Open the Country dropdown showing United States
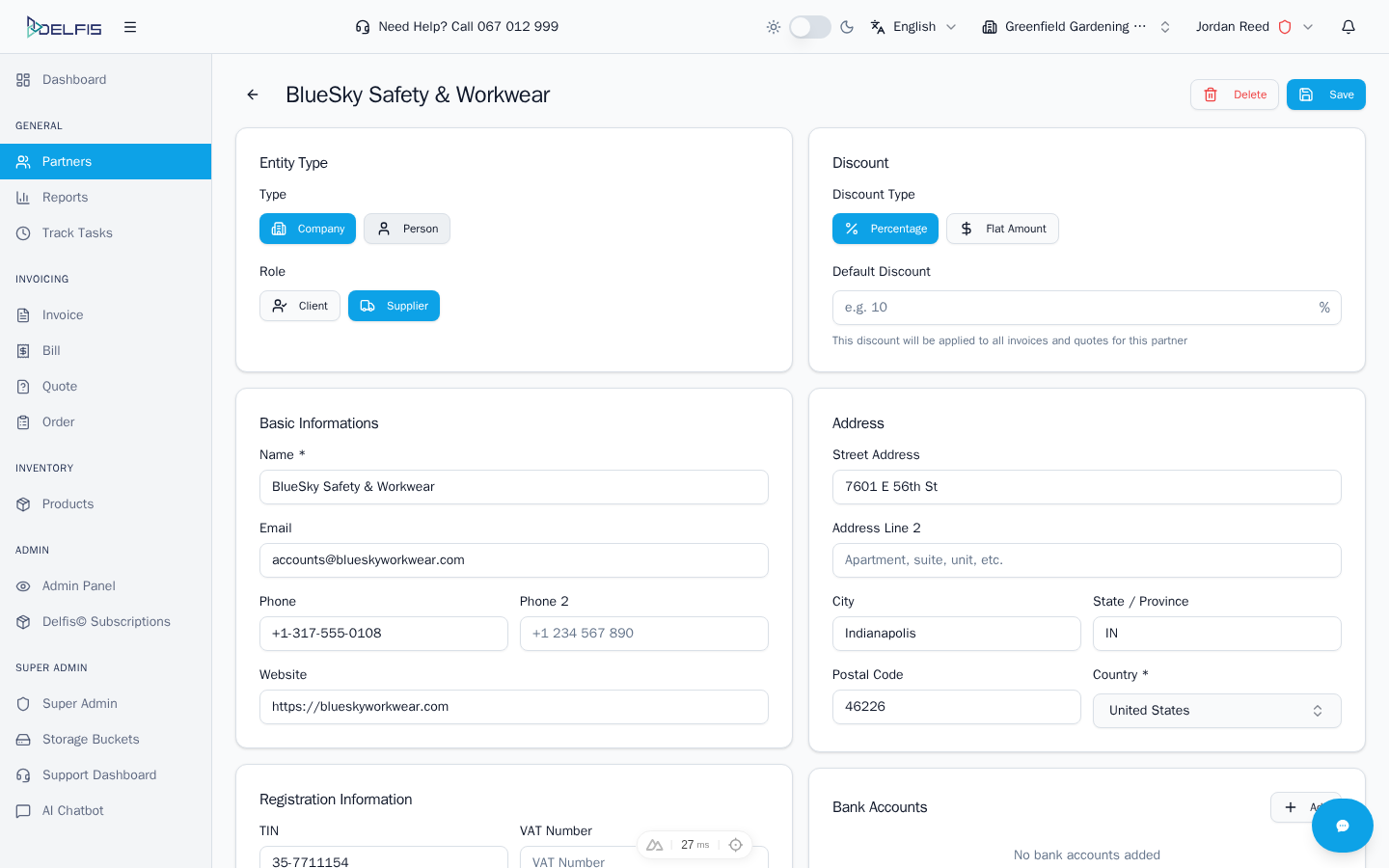This screenshot has height=868, width=1389. (1216, 711)
